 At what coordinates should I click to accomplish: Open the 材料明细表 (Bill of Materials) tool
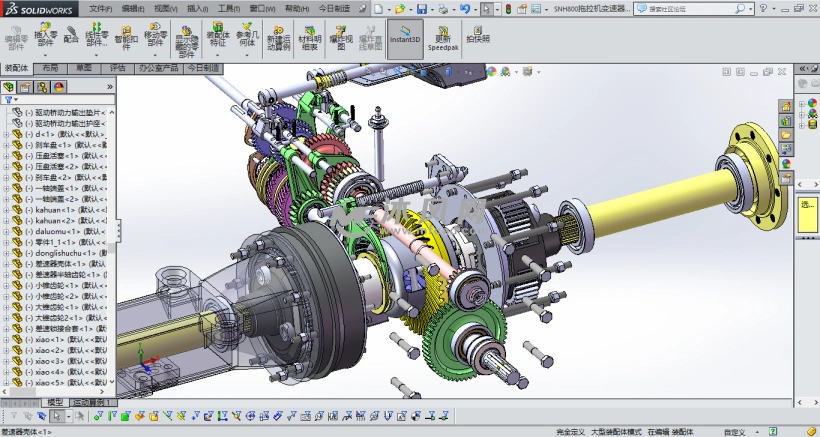point(310,38)
